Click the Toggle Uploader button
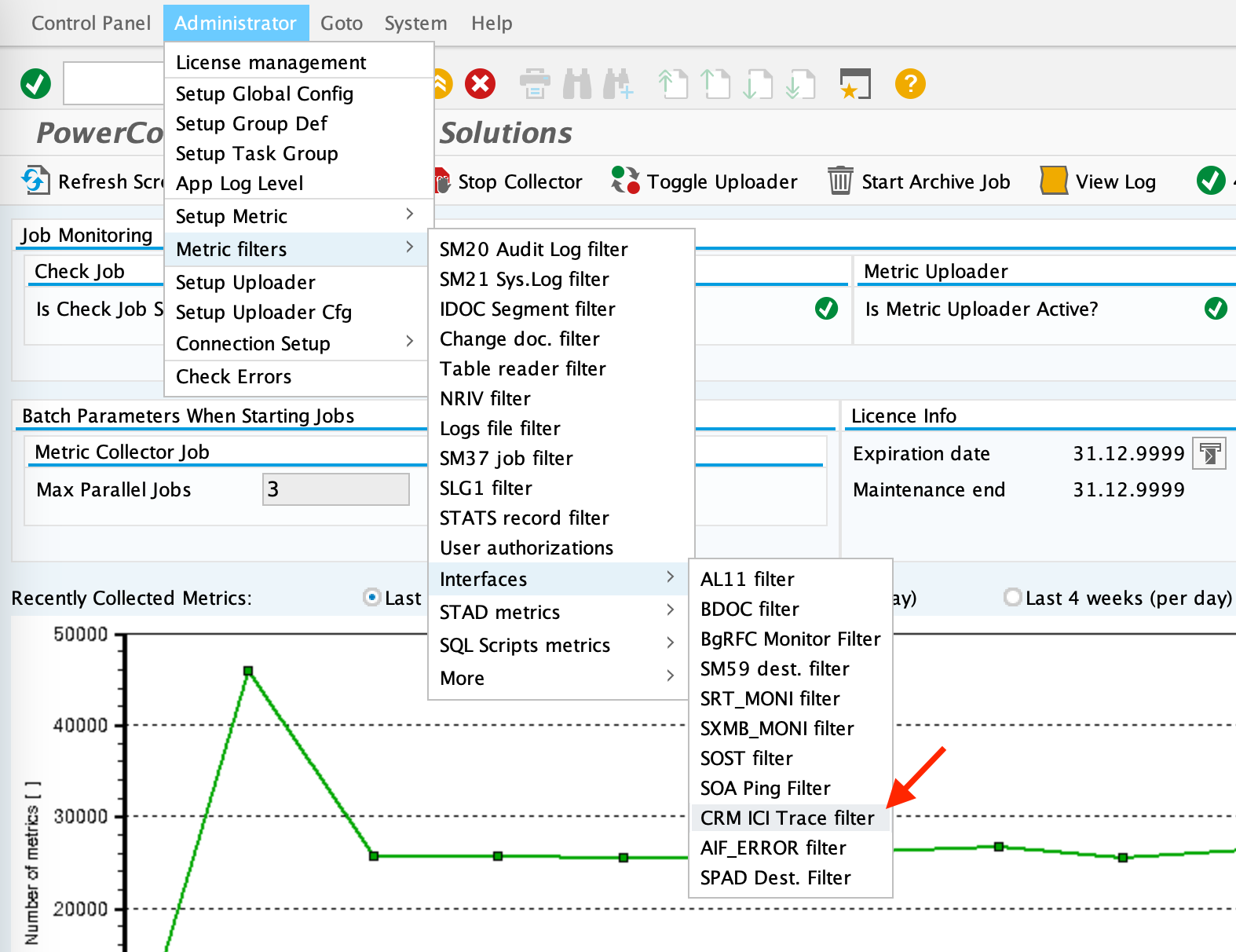The height and width of the screenshot is (952, 1236). pyautogui.click(x=704, y=181)
